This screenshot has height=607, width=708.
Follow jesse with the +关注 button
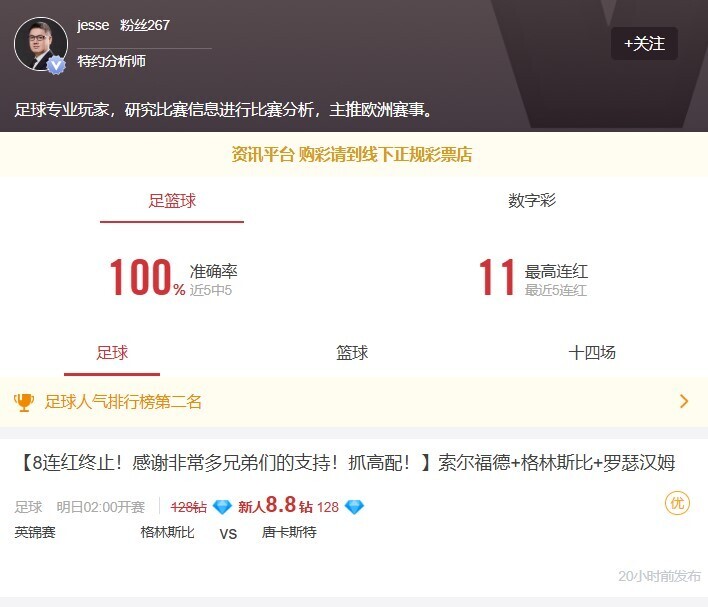[x=644, y=44]
